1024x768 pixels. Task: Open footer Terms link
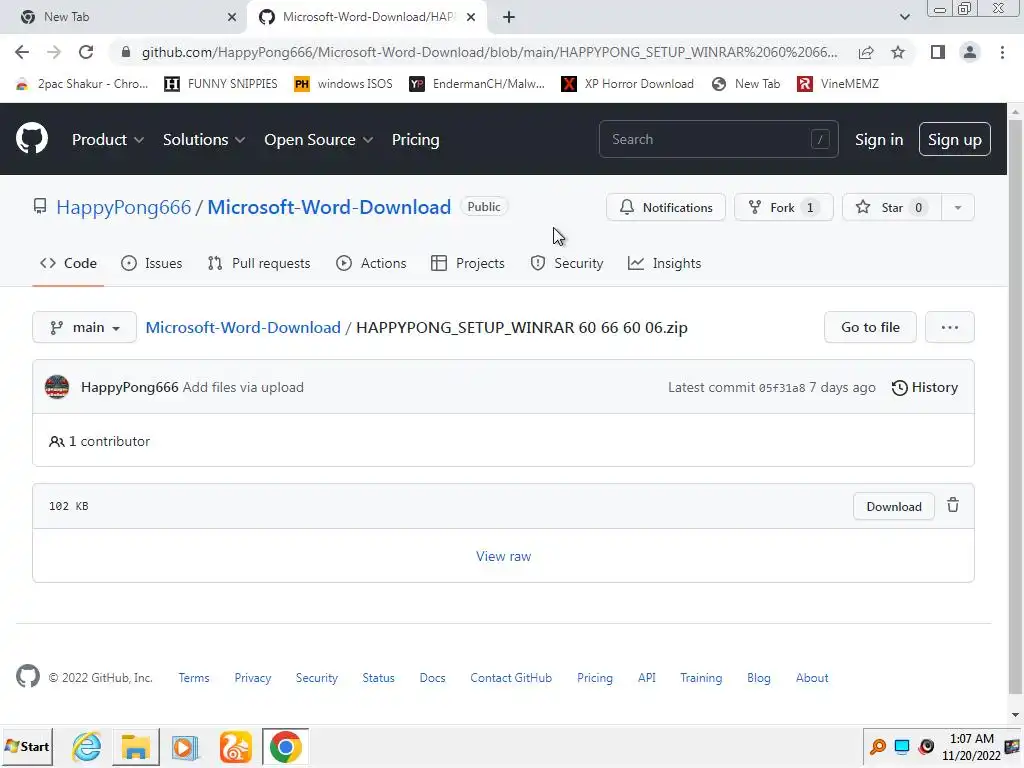point(194,678)
